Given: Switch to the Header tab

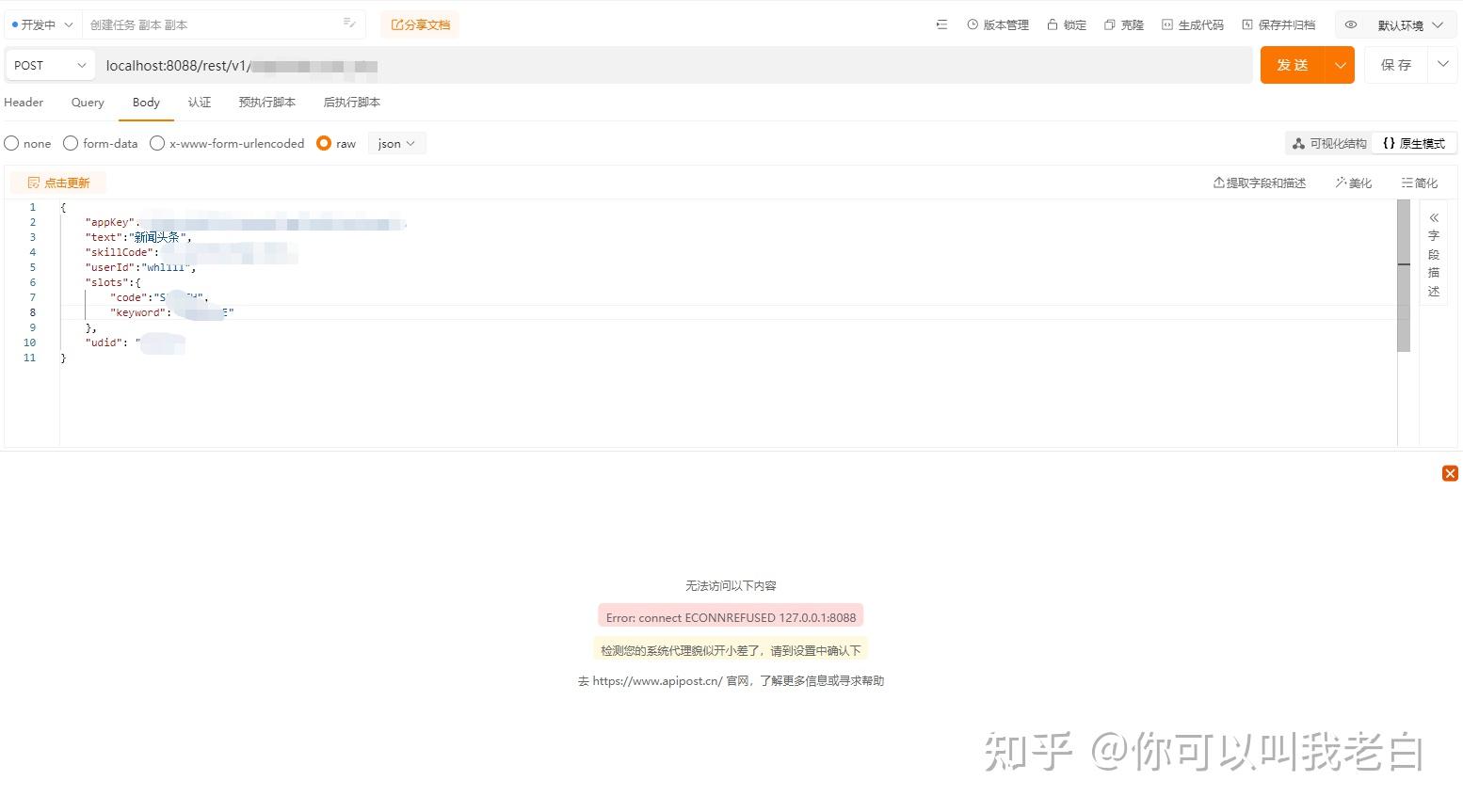Looking at the screenshot, I should coord(24,103).
